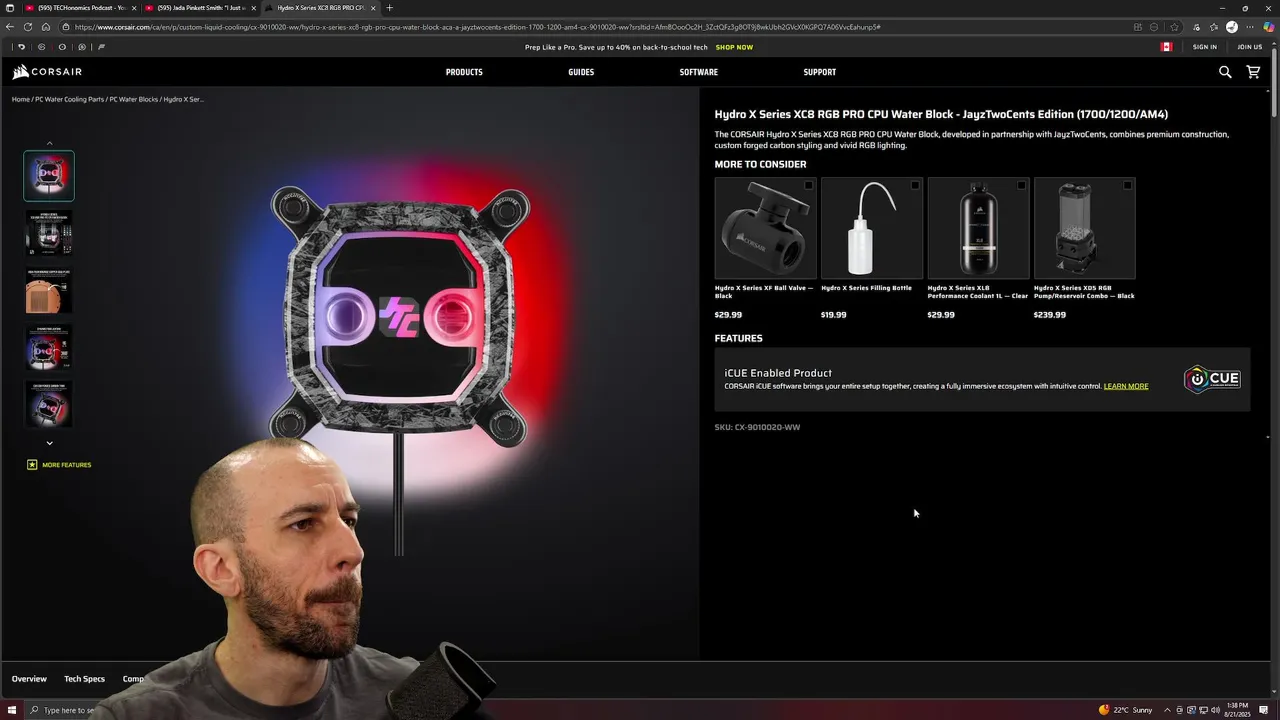Screen dimensions: 1280x720
Task: Move thumbnail gallery down with arrow
Action: (x=49, y=443)
